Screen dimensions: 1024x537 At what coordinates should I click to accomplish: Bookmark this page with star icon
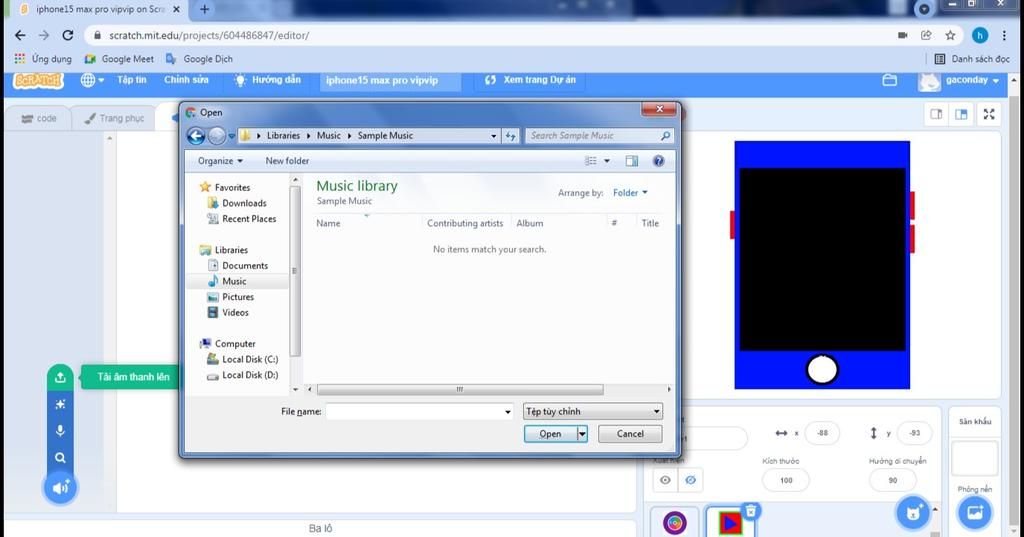pos(950,35)
